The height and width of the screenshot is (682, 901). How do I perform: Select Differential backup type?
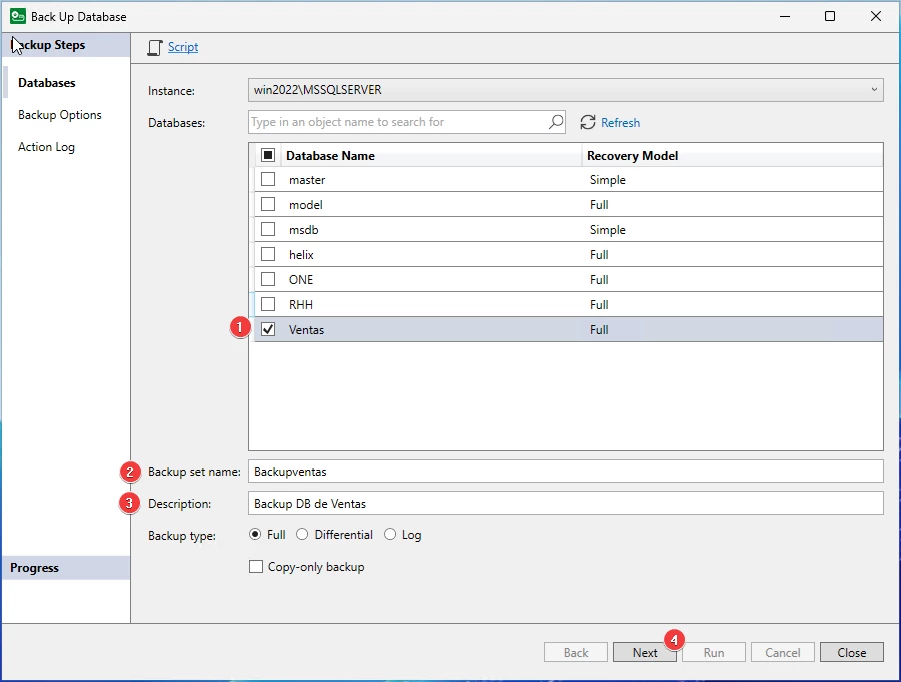pyautogui.click(x=302, y=534)
